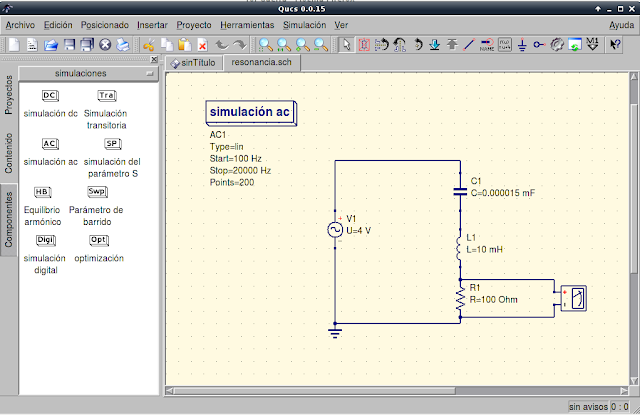Activate the select pointer tool
The width and height of the screenshot is (640, 415).
pyautogui.click(x=346, y=44)
